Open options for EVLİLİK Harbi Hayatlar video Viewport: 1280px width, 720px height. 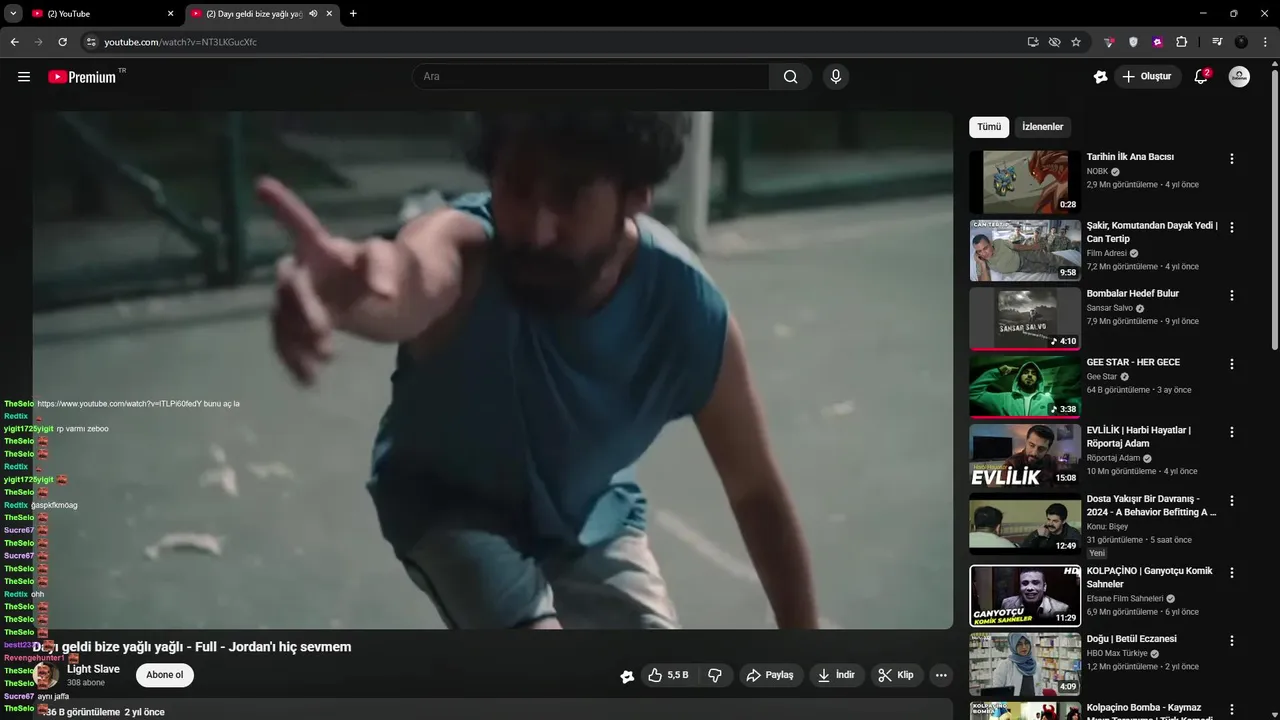click(1232, 433)
